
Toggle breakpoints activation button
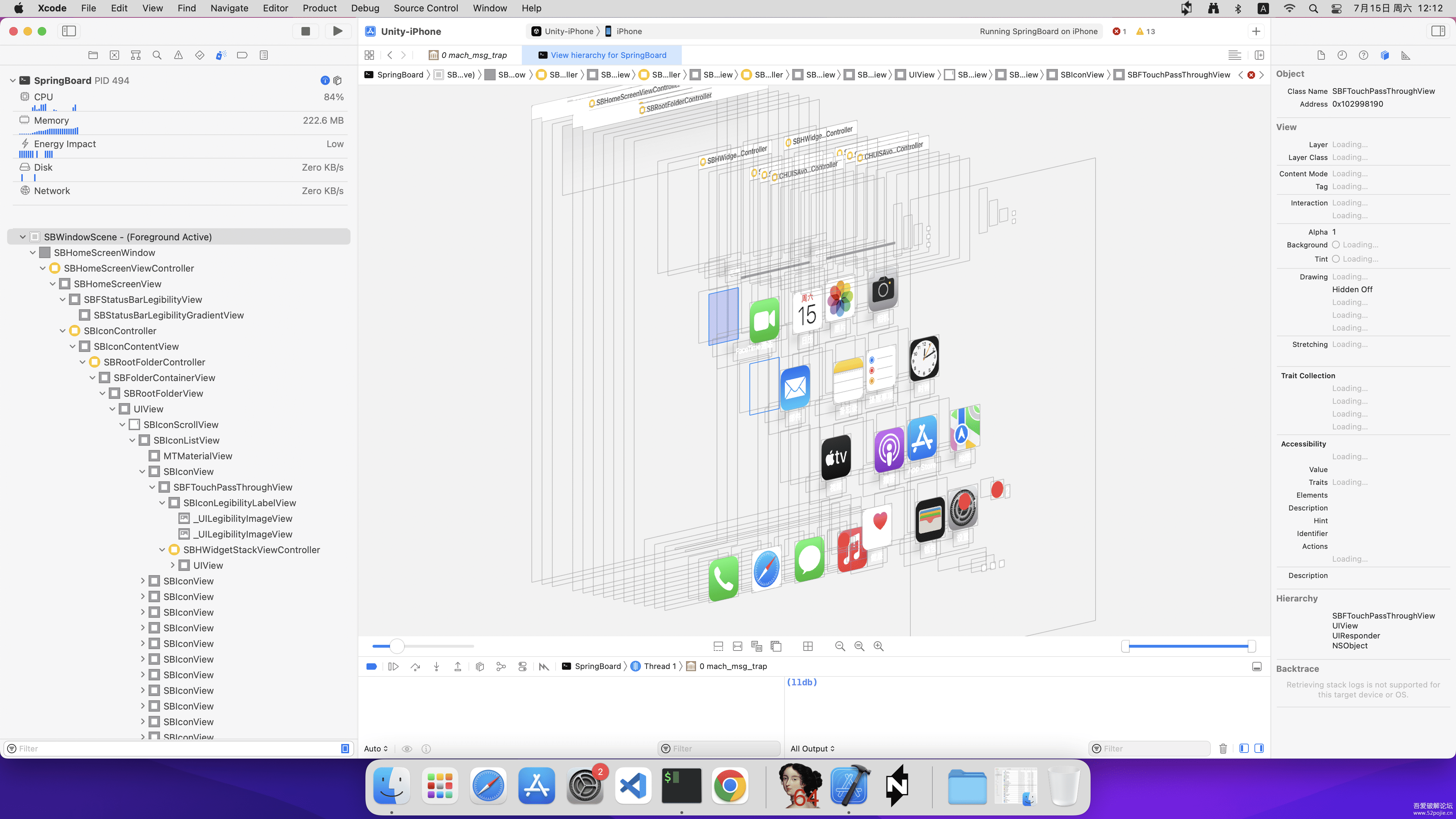(371, 667)
